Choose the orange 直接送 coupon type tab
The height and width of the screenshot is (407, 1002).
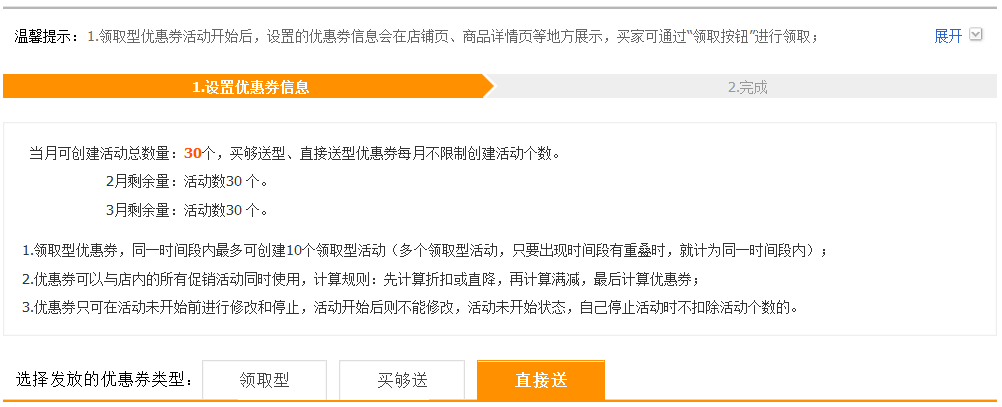tap(541, 380)
